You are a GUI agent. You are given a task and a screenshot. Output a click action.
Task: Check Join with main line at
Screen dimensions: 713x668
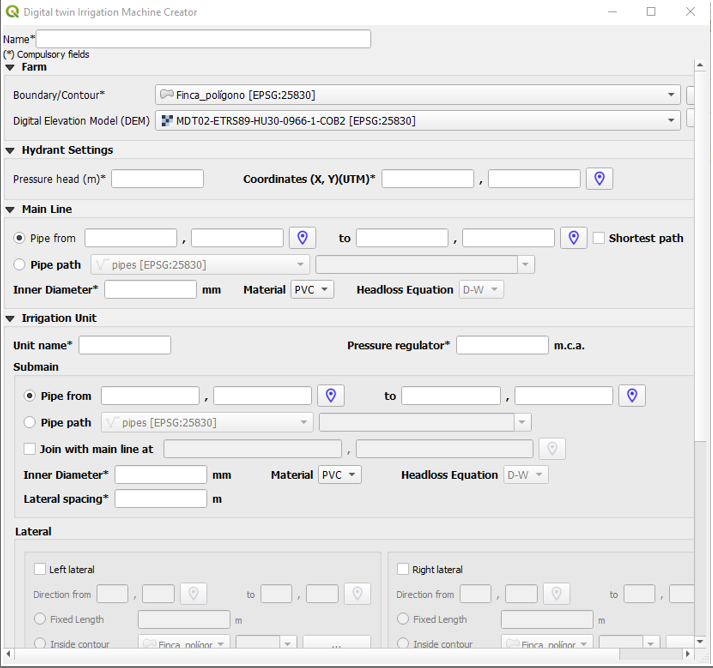30,449
